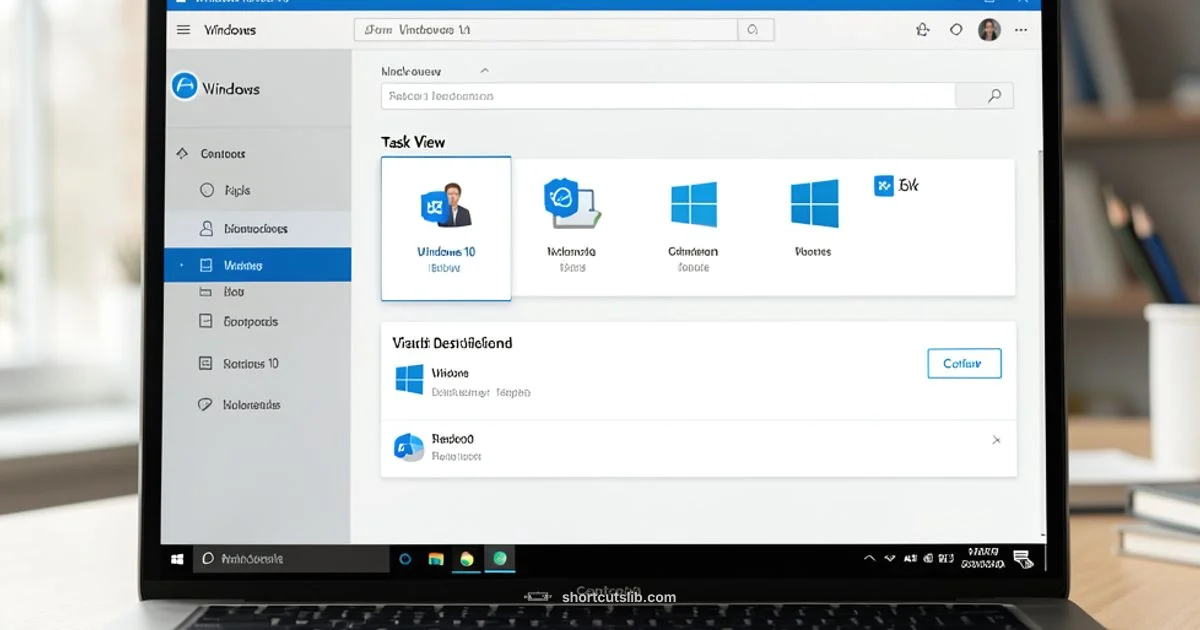Image resolution: width=1200 pixels, height=630 pixels.
Task: Click the round app icon in the bottom notification row
Action: pyautogui.click(x=407, y=447)
